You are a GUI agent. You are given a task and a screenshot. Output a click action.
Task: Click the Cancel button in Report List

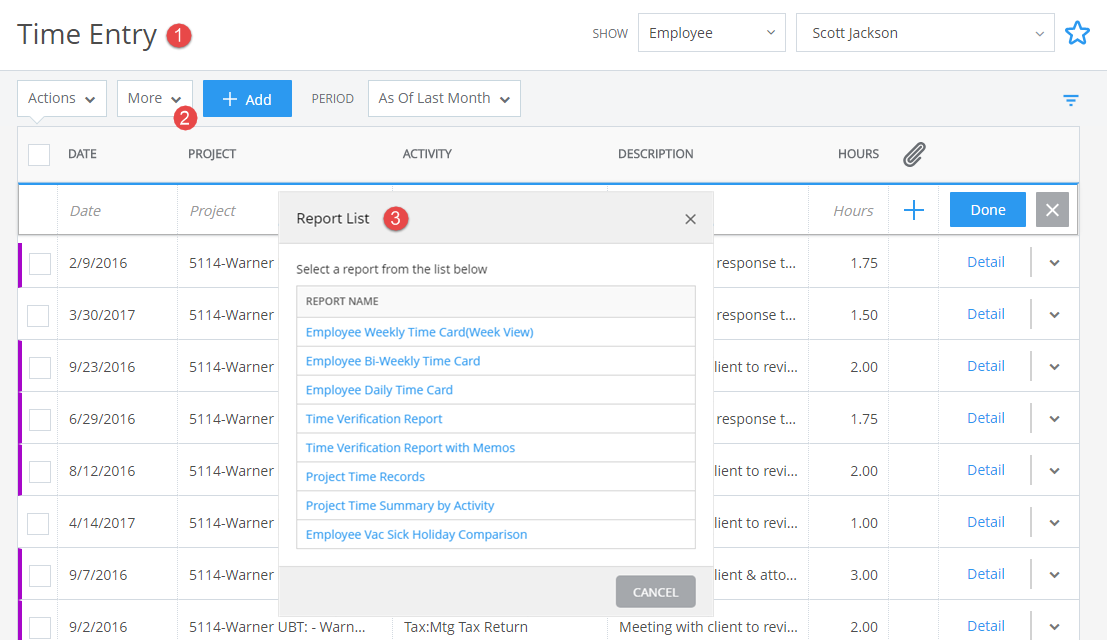[x=655, y=591]
